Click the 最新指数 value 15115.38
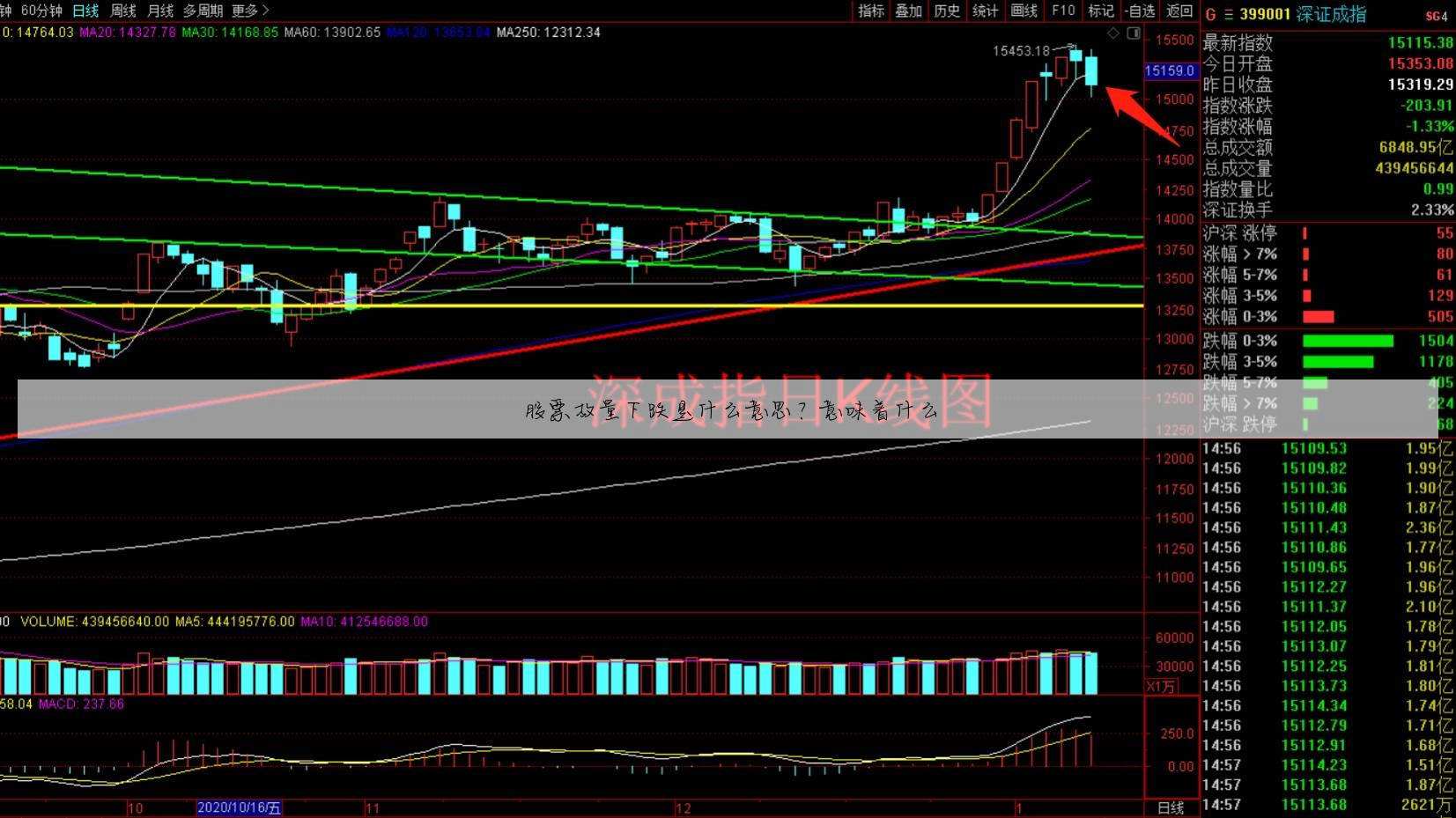This screenshot has height=818, width=1456. pos(1420,42)
